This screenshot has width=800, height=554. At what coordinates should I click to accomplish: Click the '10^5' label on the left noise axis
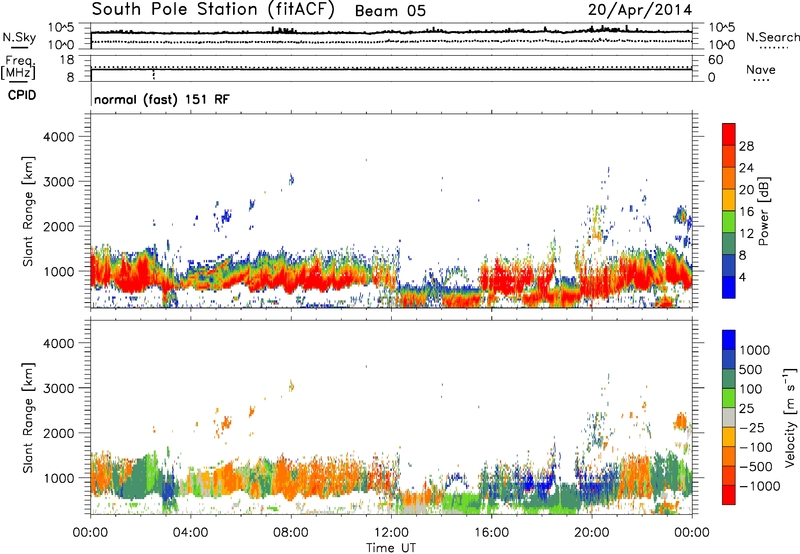click(x=61, y=28)
